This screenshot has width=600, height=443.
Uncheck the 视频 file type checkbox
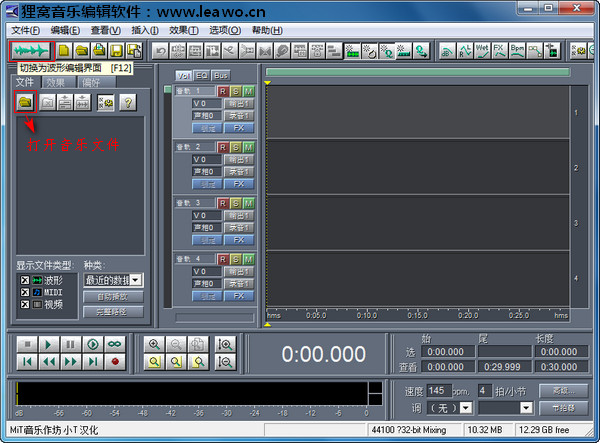[x=25, y=304]
